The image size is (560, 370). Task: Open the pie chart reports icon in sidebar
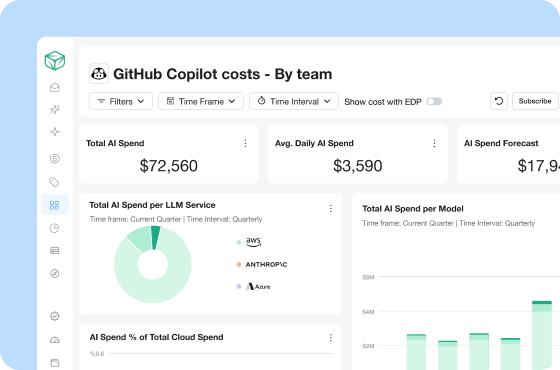point(54,228)
